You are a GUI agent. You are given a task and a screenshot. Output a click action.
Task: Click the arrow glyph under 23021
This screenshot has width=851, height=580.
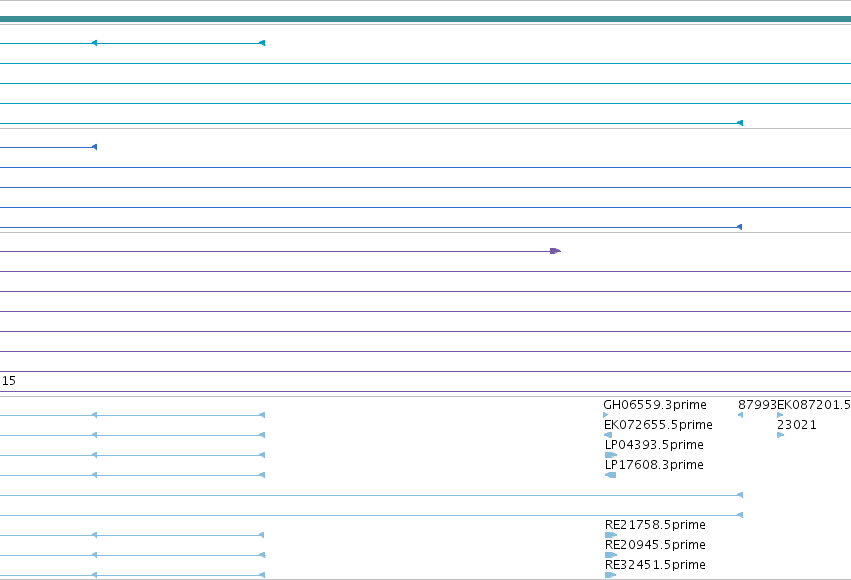[x=780, y=435]
